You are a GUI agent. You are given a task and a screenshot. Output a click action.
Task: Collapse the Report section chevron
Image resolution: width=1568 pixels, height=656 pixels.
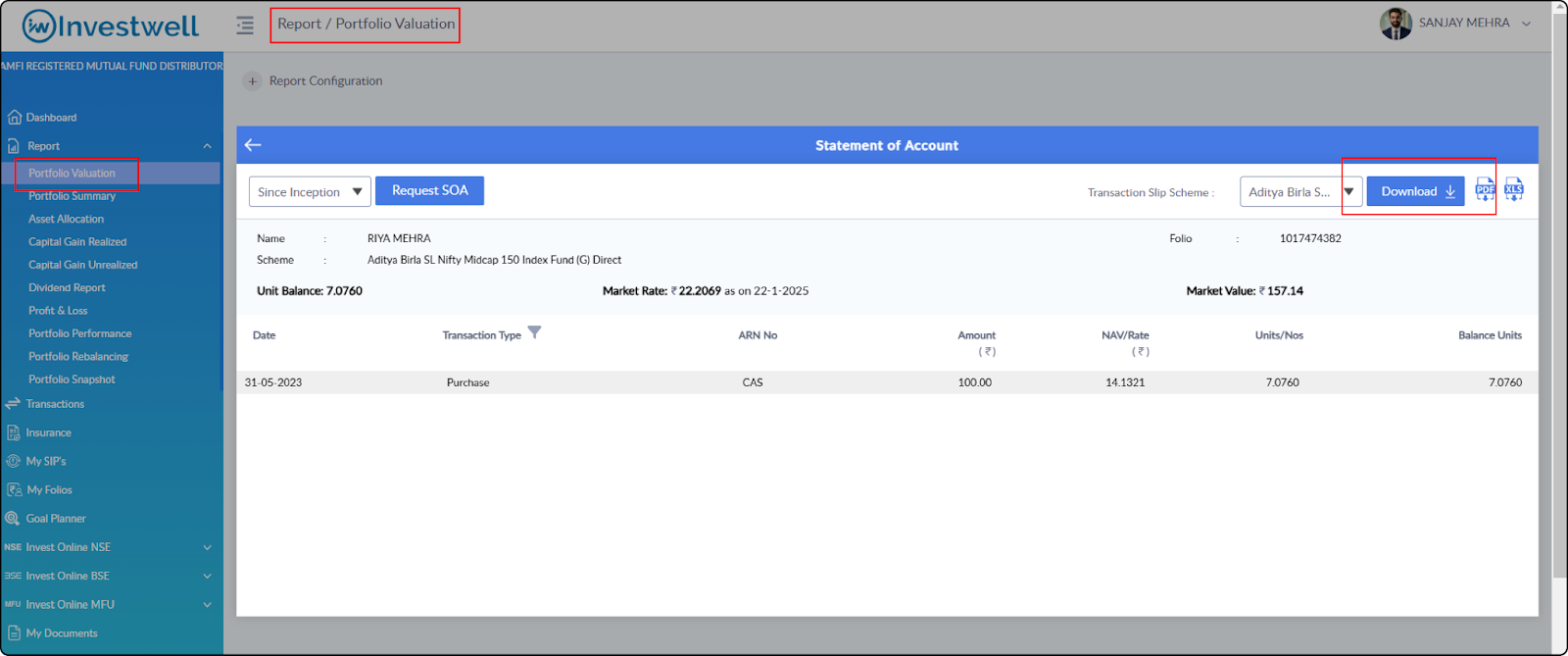(x=207, y=146)
